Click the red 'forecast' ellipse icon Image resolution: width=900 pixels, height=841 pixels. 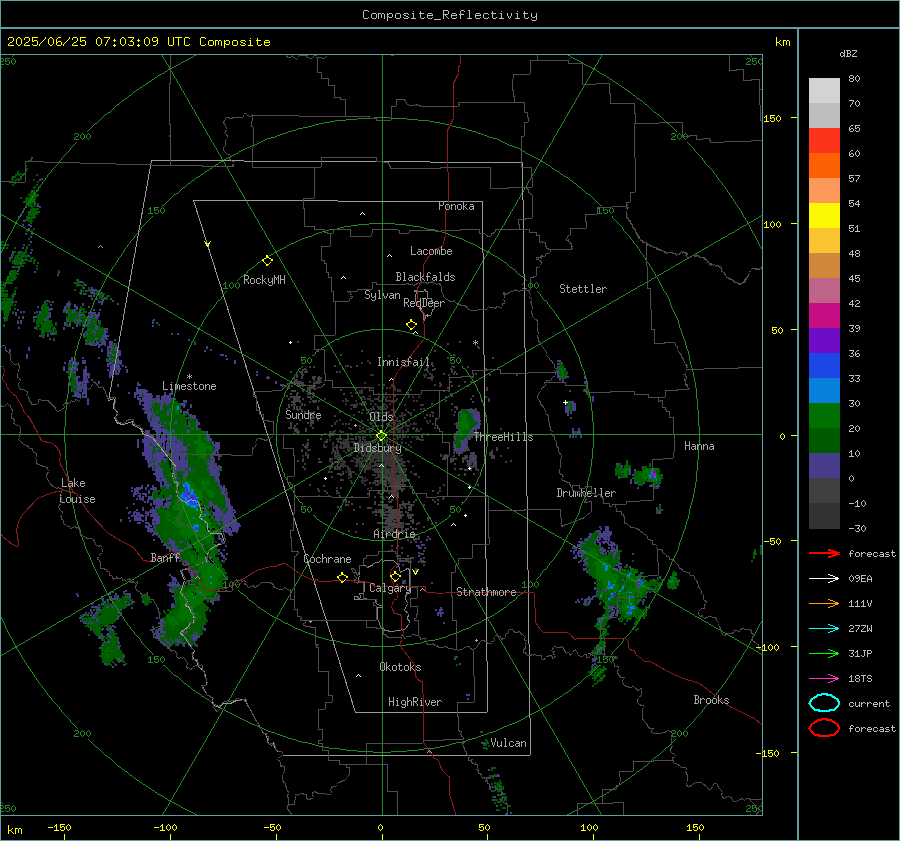[824, 728]
